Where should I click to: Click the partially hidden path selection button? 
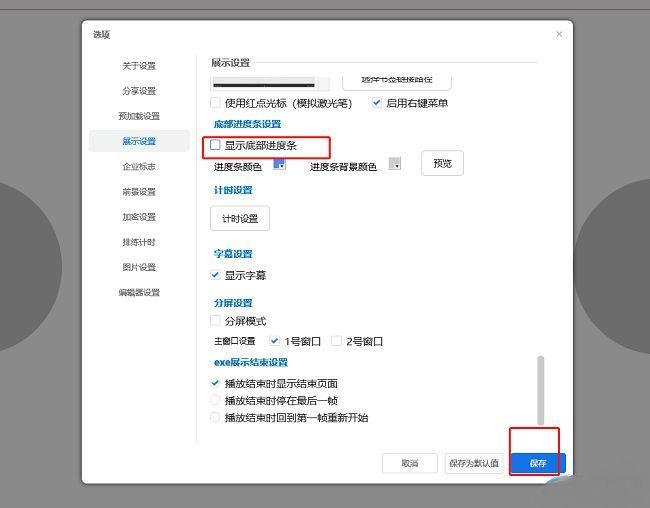point(396,83)
